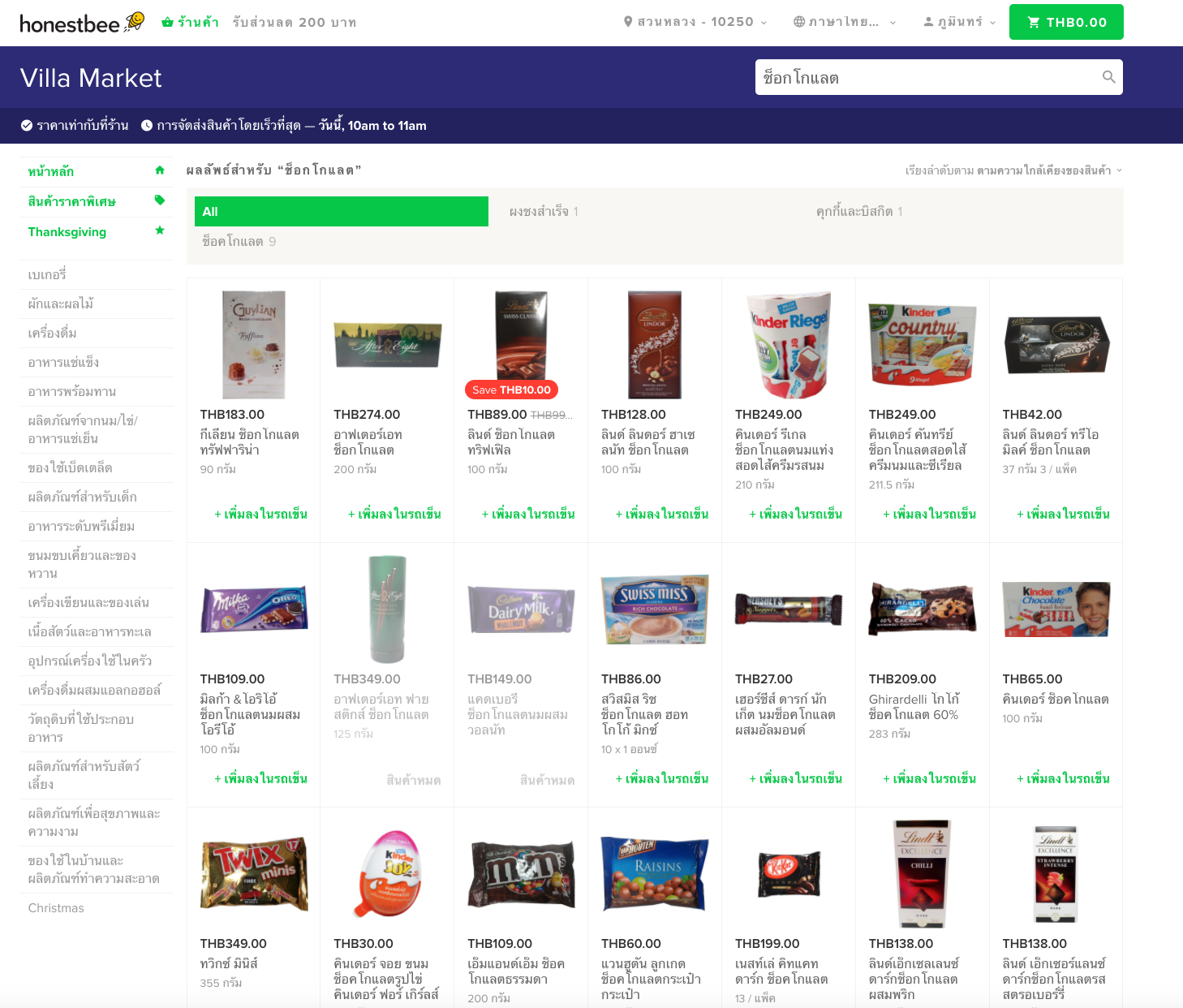Click the search magnifier icon
1183x1008 pixels.
(1108, 77)
